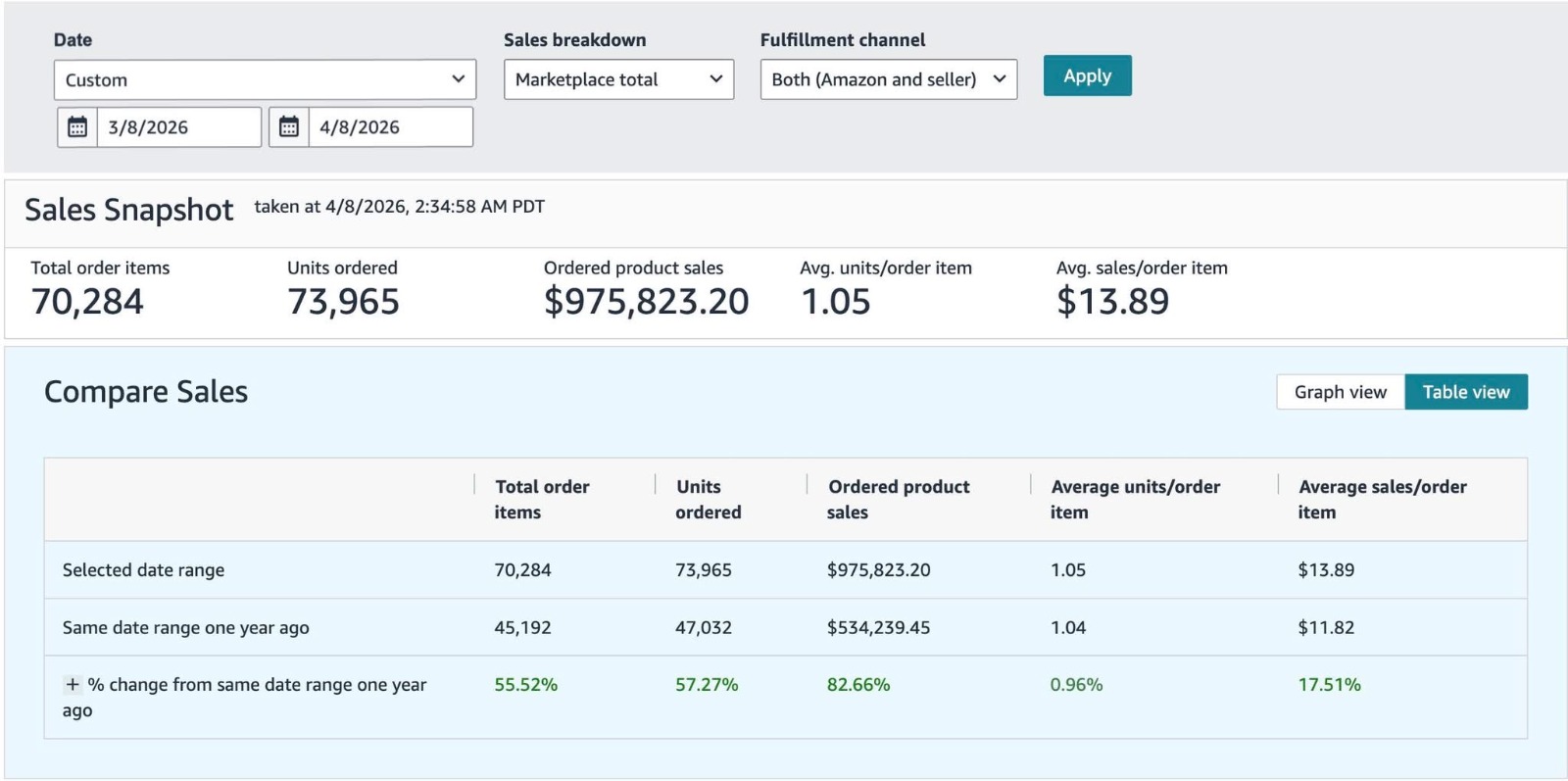Click the Average sales/order item column header
1568x781 pixels.
pos(1382,500)
